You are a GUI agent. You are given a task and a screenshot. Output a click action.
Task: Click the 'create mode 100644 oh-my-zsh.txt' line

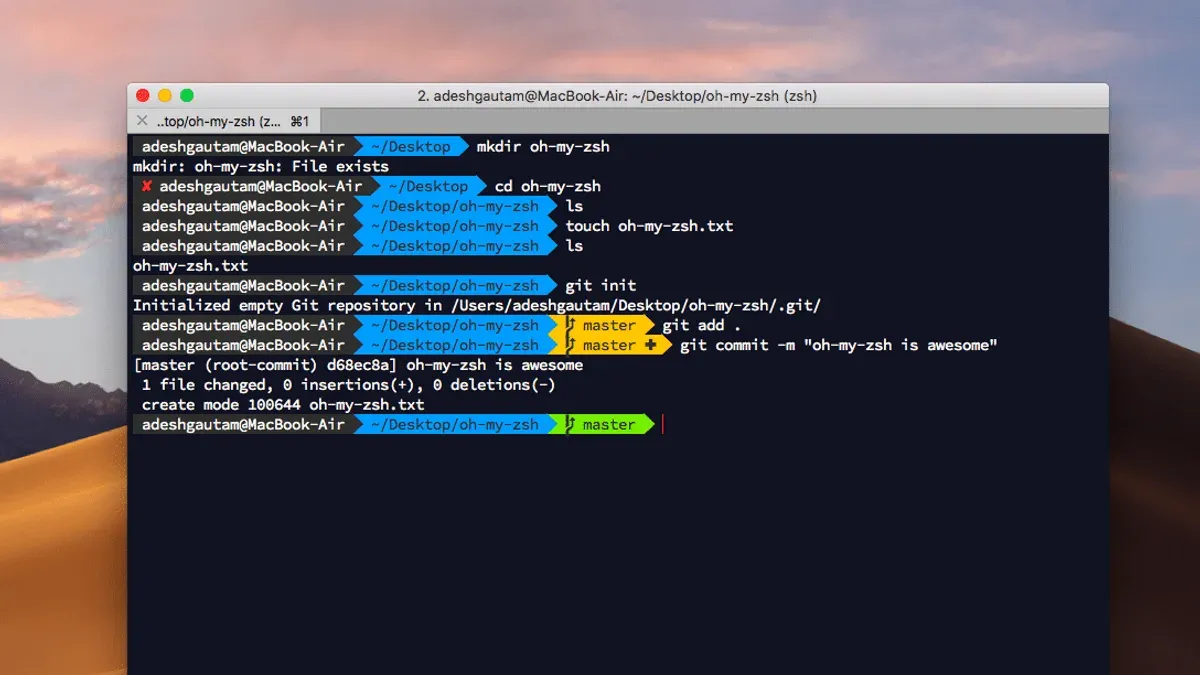(x=283, y=405)
